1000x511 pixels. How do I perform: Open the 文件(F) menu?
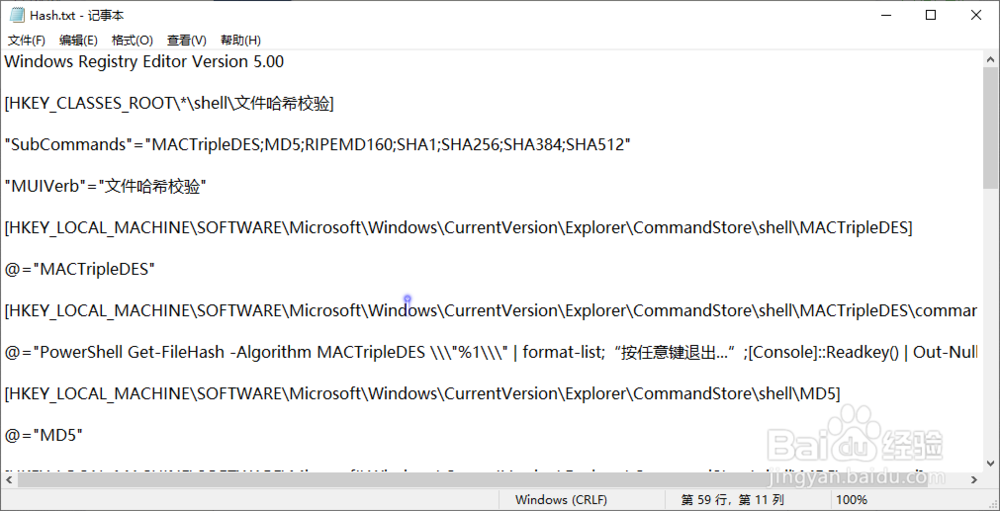point(26,40)
